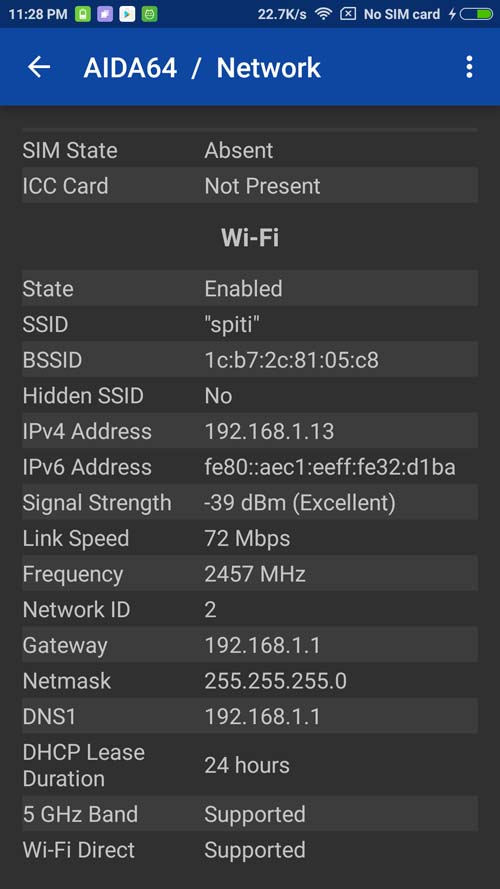Tap the IPv4 Address 192.168.1.13 row
Viewport: 500px width, 889px height.
250,431
